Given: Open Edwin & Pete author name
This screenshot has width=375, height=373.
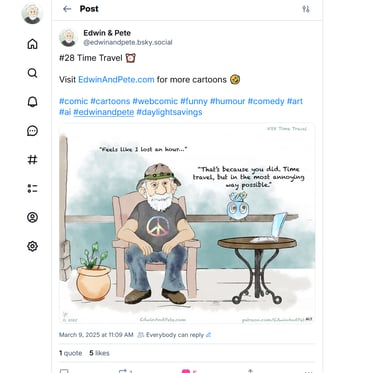Looking at the screenshot, I should coord(107,33).
